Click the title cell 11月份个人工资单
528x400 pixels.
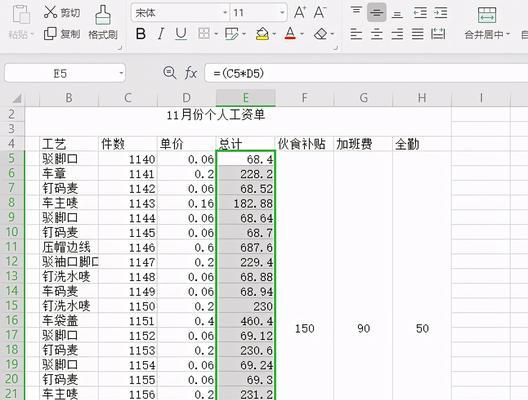216,115
